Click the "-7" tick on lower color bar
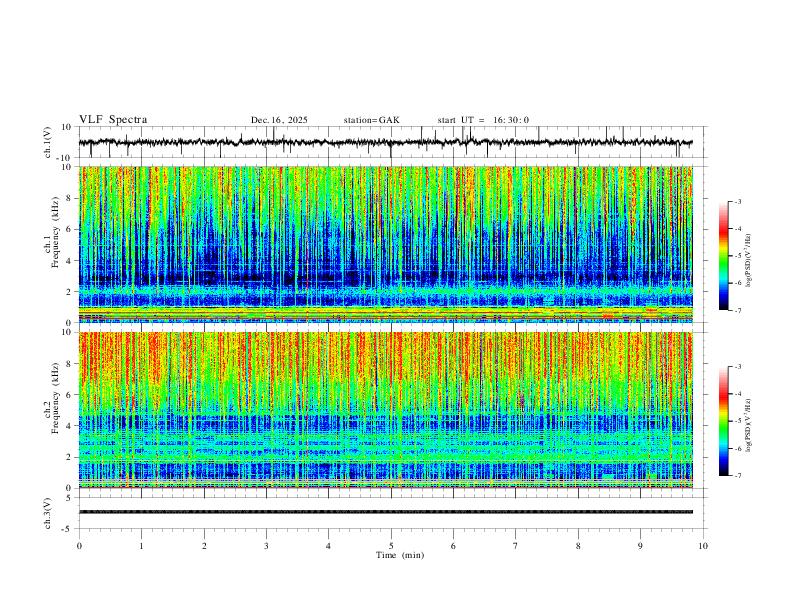The image size is (792, 612). pos(738,476)
